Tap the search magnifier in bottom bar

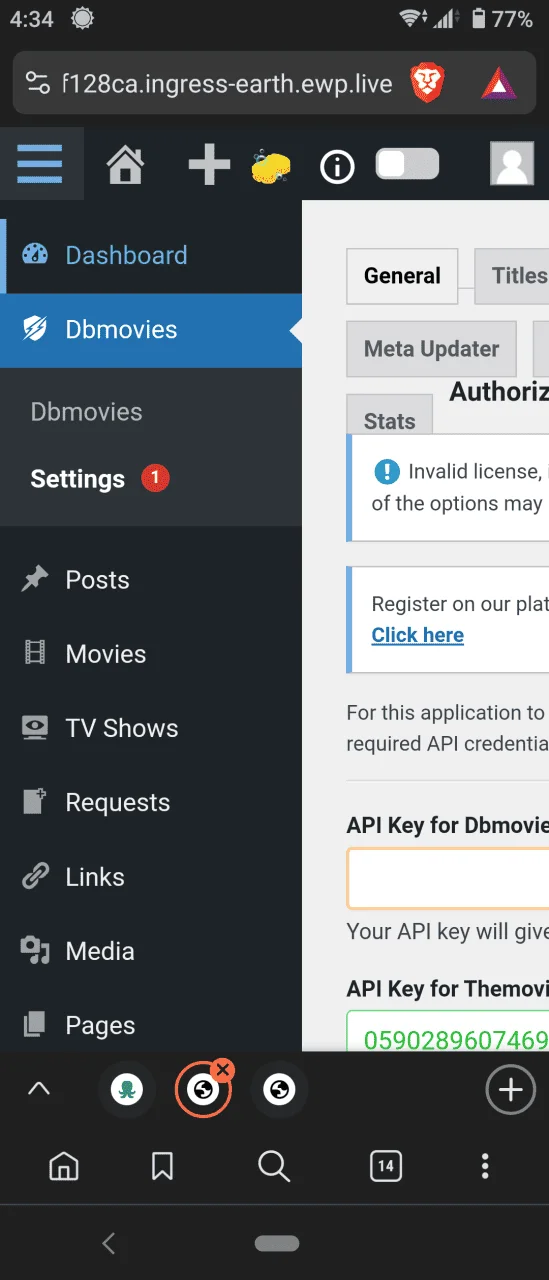coord(273,1166)
